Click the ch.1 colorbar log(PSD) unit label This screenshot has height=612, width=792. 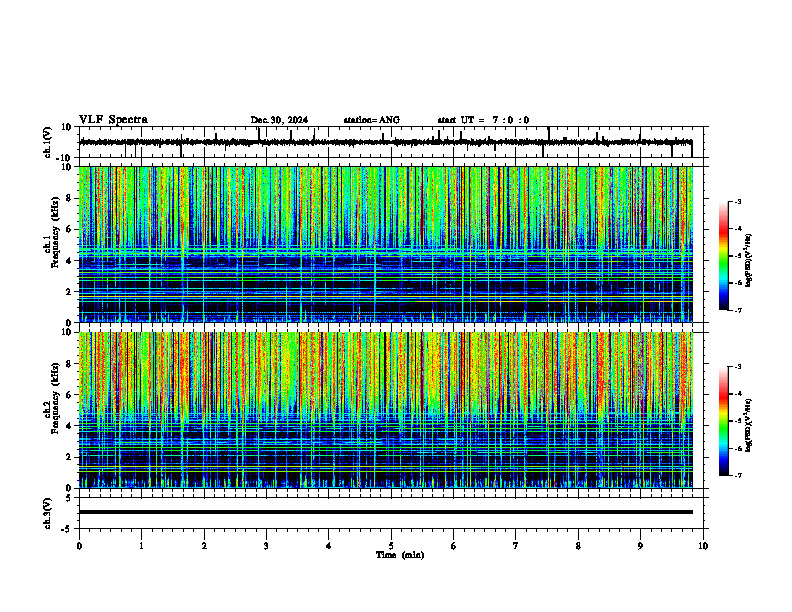click(x=749, y=261)
